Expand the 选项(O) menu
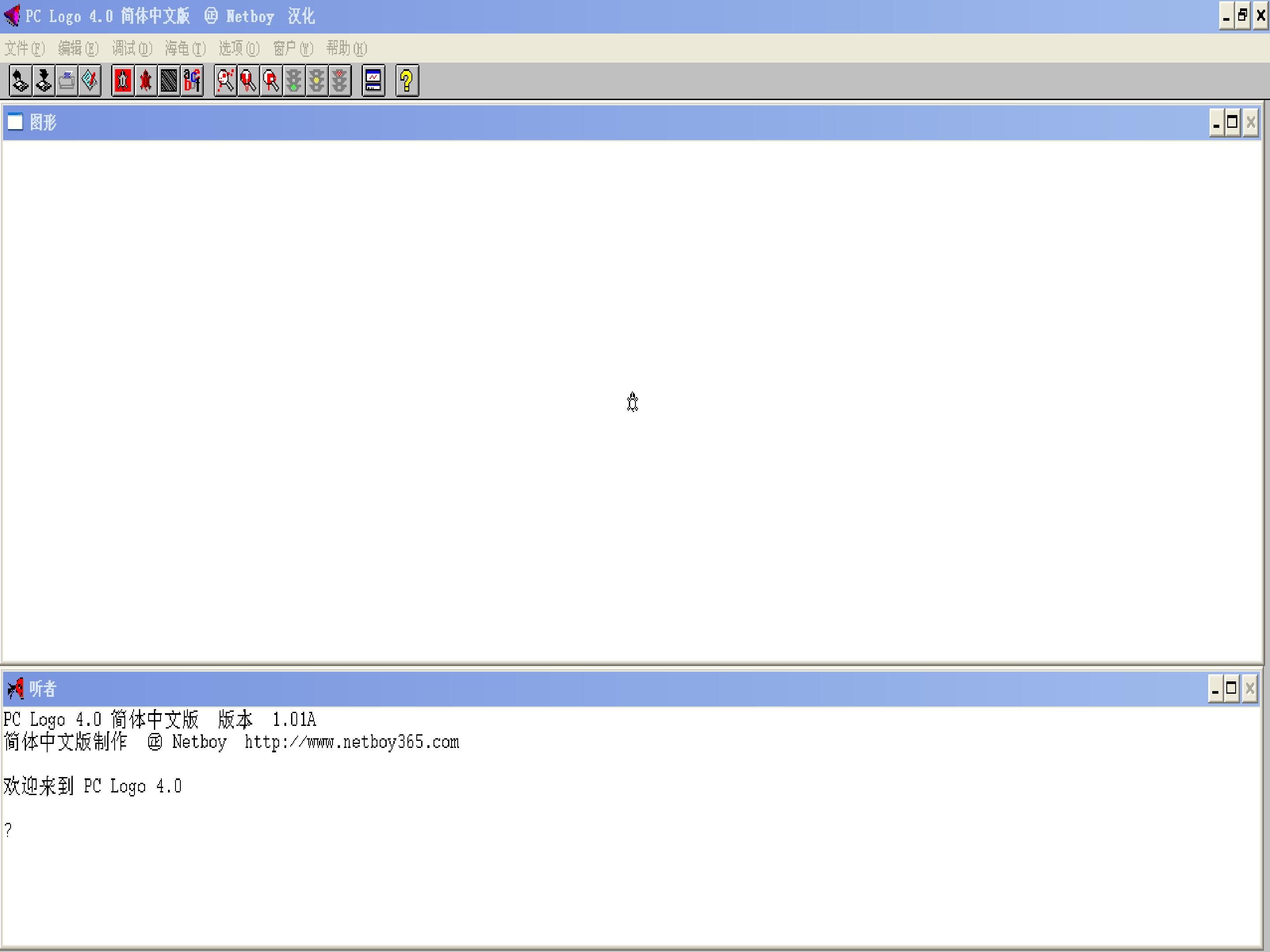Image resolution: width=1270 pixels, height=952 pixels. pyautogui.click(x=239, y=48)
